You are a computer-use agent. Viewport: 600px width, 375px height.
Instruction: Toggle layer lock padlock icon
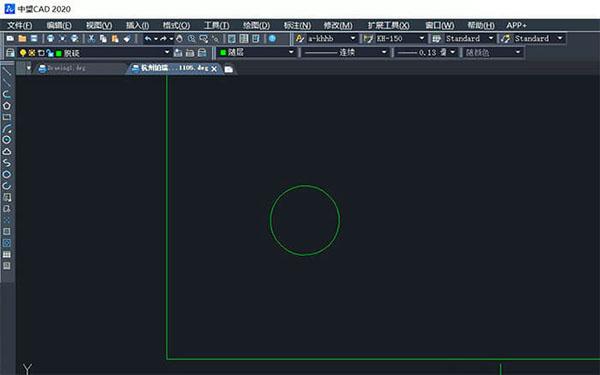tap(50, 53)
